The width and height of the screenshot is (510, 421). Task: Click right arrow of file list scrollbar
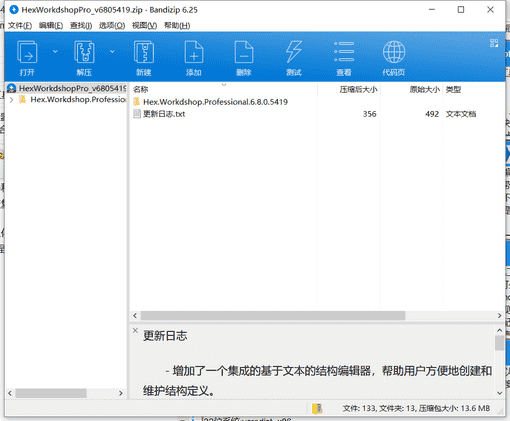coord(499,315)
